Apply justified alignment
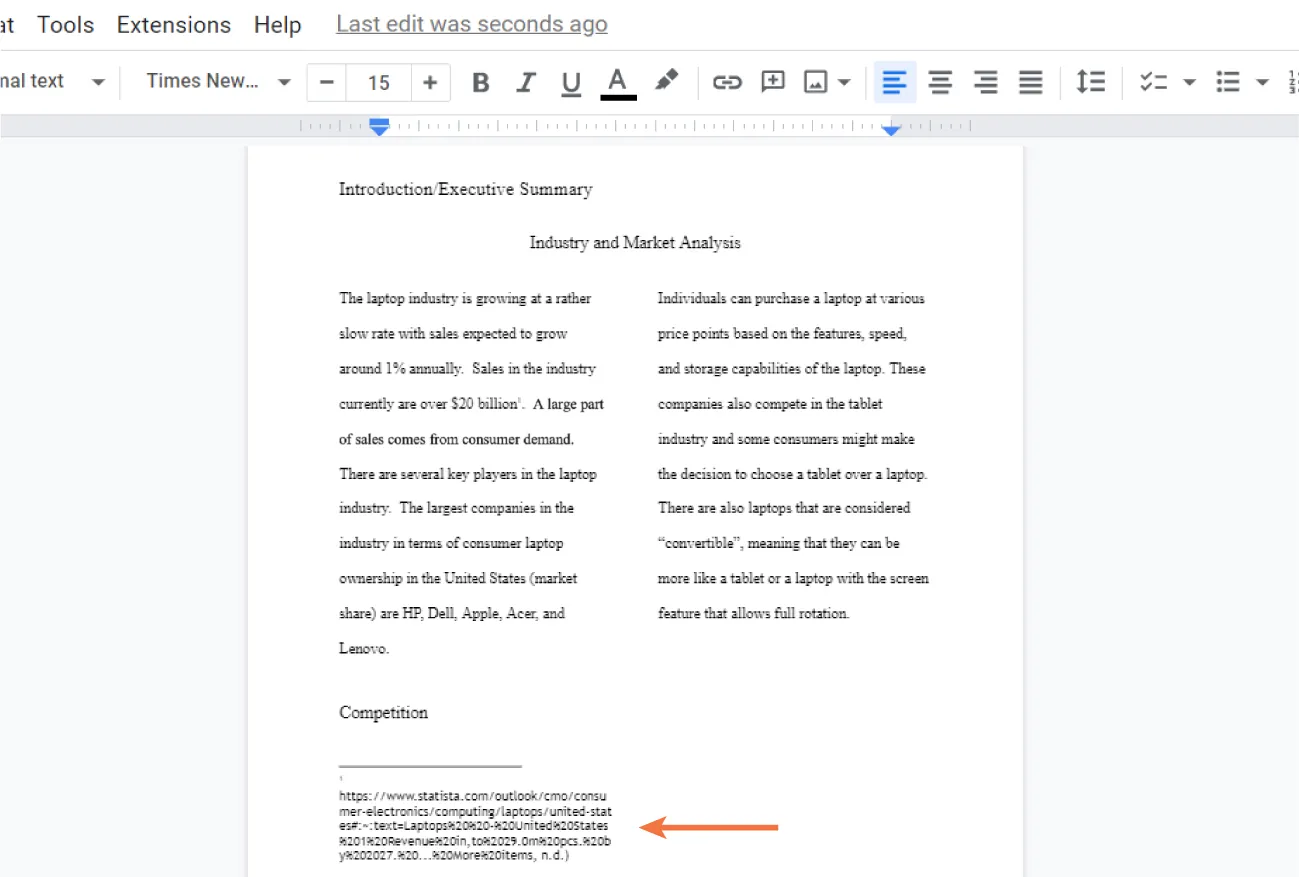The image size is (1299, 877). (1031, 82)
